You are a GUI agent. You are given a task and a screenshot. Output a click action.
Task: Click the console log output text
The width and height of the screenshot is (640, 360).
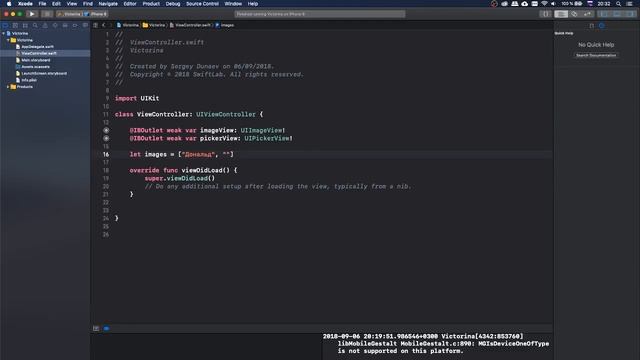point(436,344)
